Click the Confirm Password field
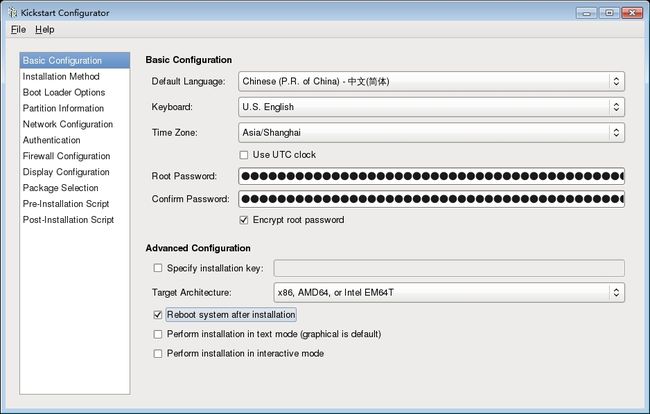 [x=431, y=199]
